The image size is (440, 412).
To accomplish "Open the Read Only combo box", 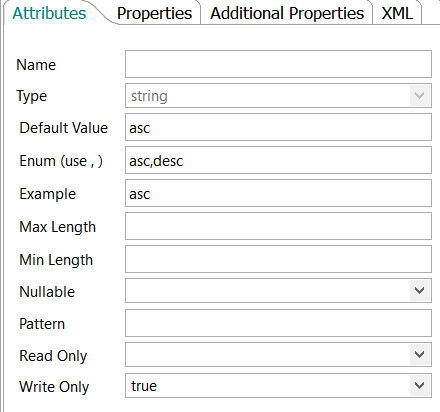I will pos(278,354).
